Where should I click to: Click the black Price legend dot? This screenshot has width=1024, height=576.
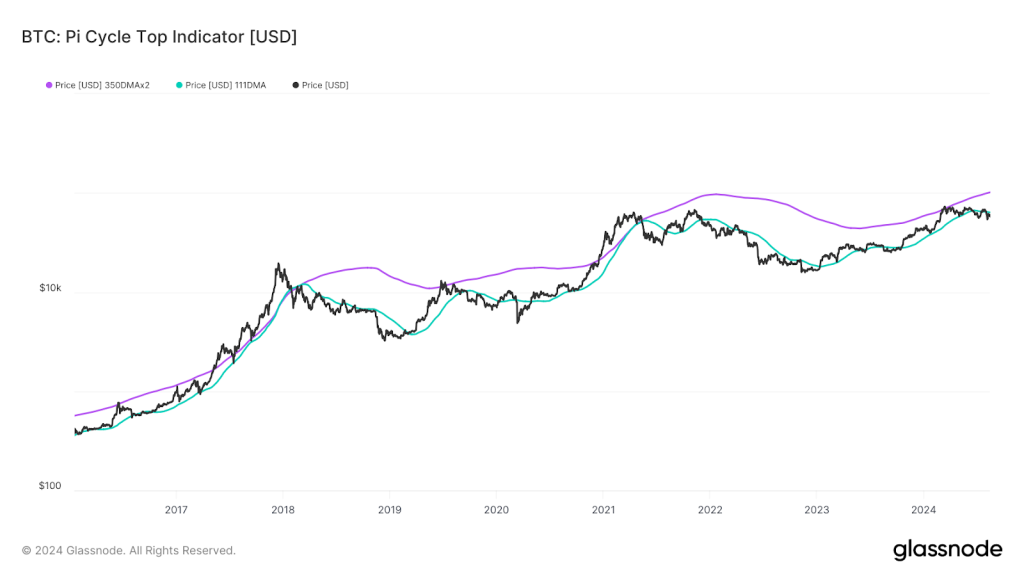coord(295,85)
